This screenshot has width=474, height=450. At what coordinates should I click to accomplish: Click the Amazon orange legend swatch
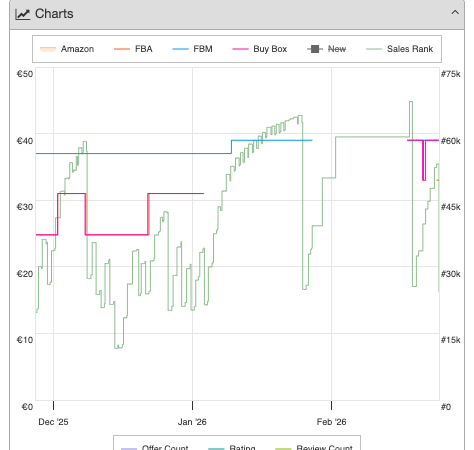tap(48, 49)
